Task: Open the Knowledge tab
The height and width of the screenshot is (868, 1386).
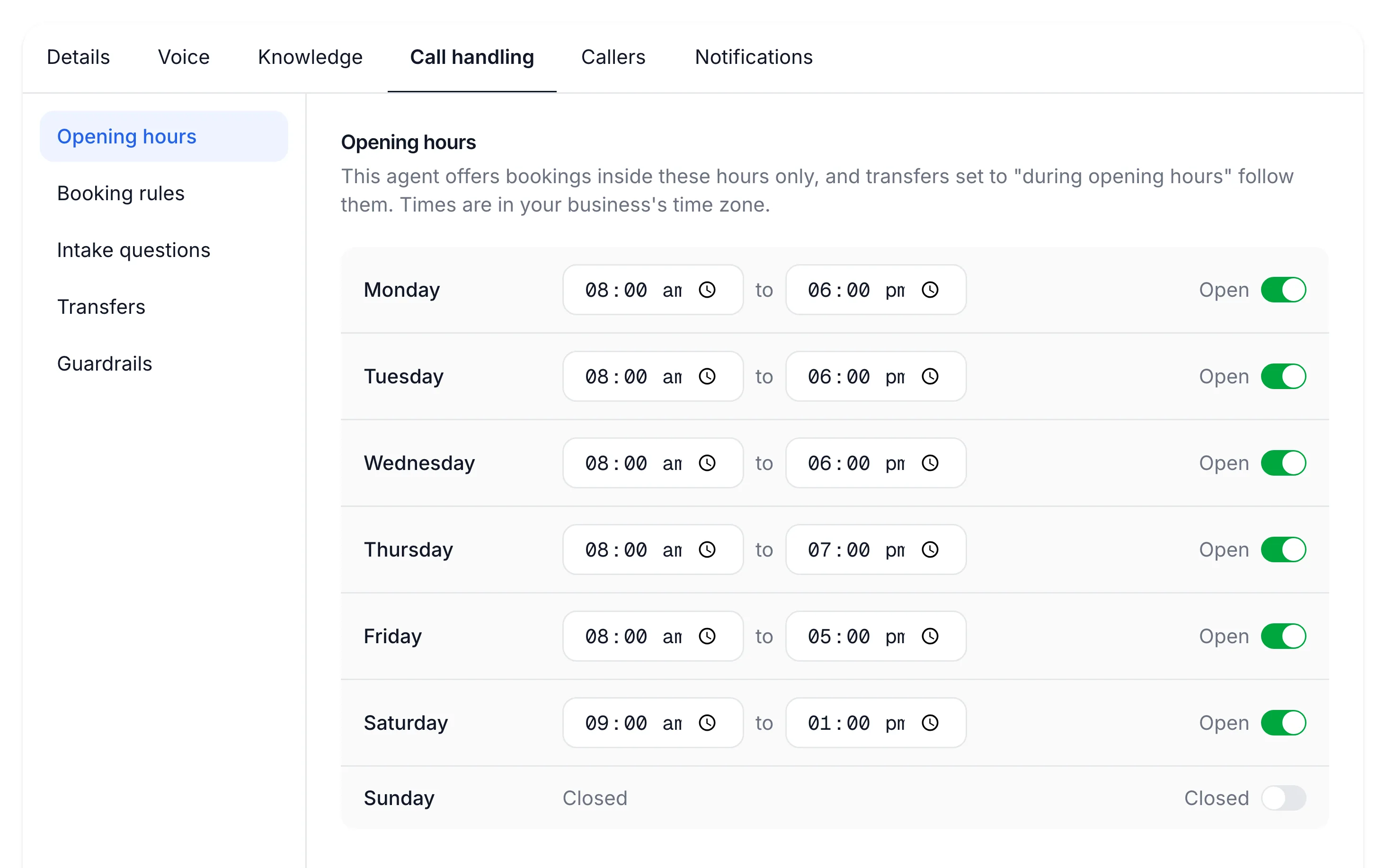Action: (310, 57)
